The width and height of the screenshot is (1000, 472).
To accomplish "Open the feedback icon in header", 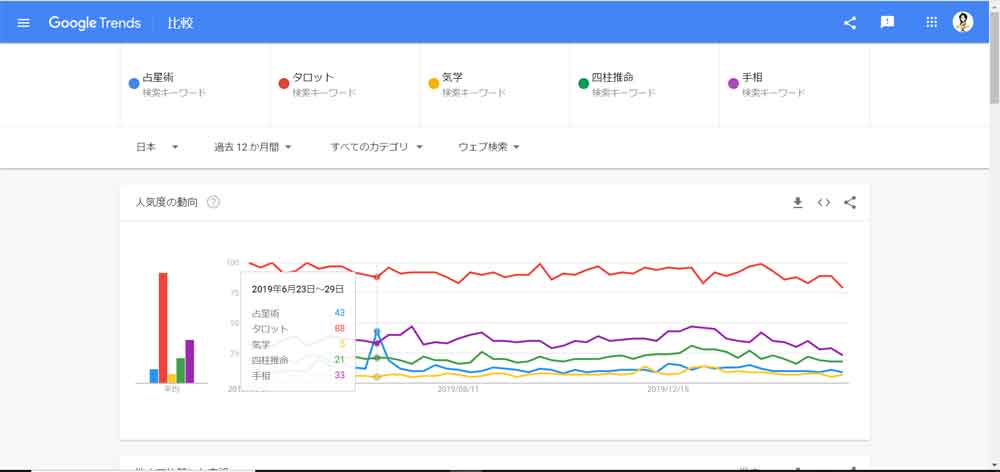I will (x=887, y=23).
